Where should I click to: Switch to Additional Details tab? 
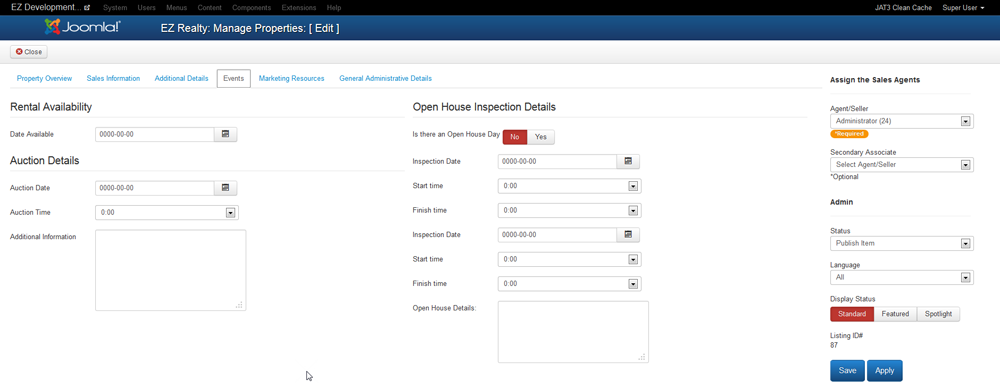coord(182,78)
